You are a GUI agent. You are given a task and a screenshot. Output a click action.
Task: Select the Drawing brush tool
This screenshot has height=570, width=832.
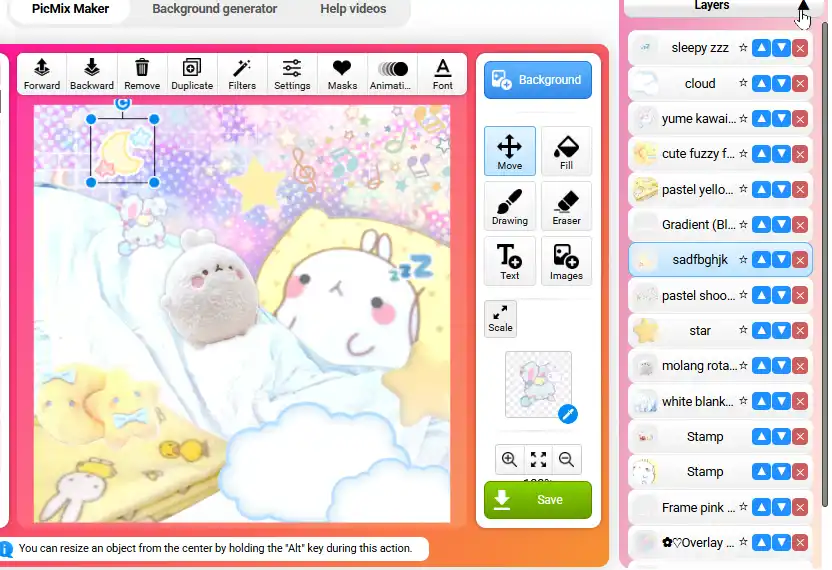click(509, 206)
